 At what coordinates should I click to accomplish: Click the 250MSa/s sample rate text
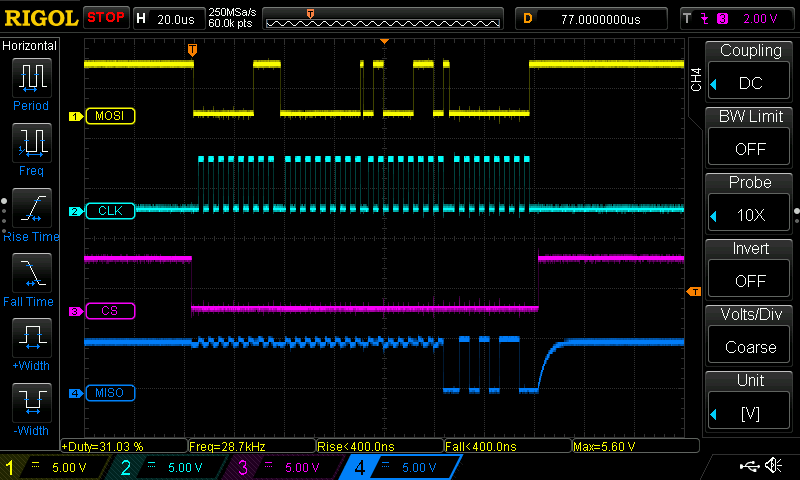coord(232,13)
